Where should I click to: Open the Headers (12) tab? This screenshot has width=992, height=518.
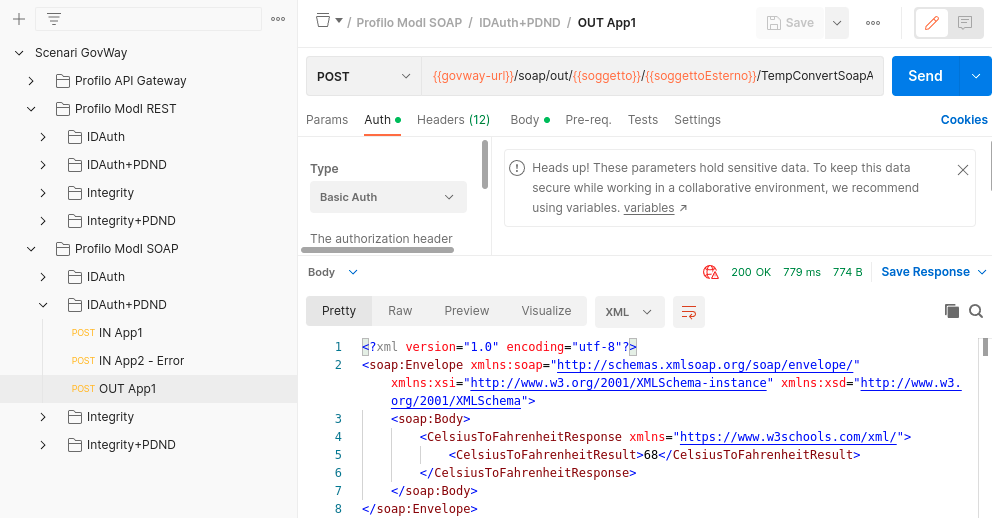point(454,120)
